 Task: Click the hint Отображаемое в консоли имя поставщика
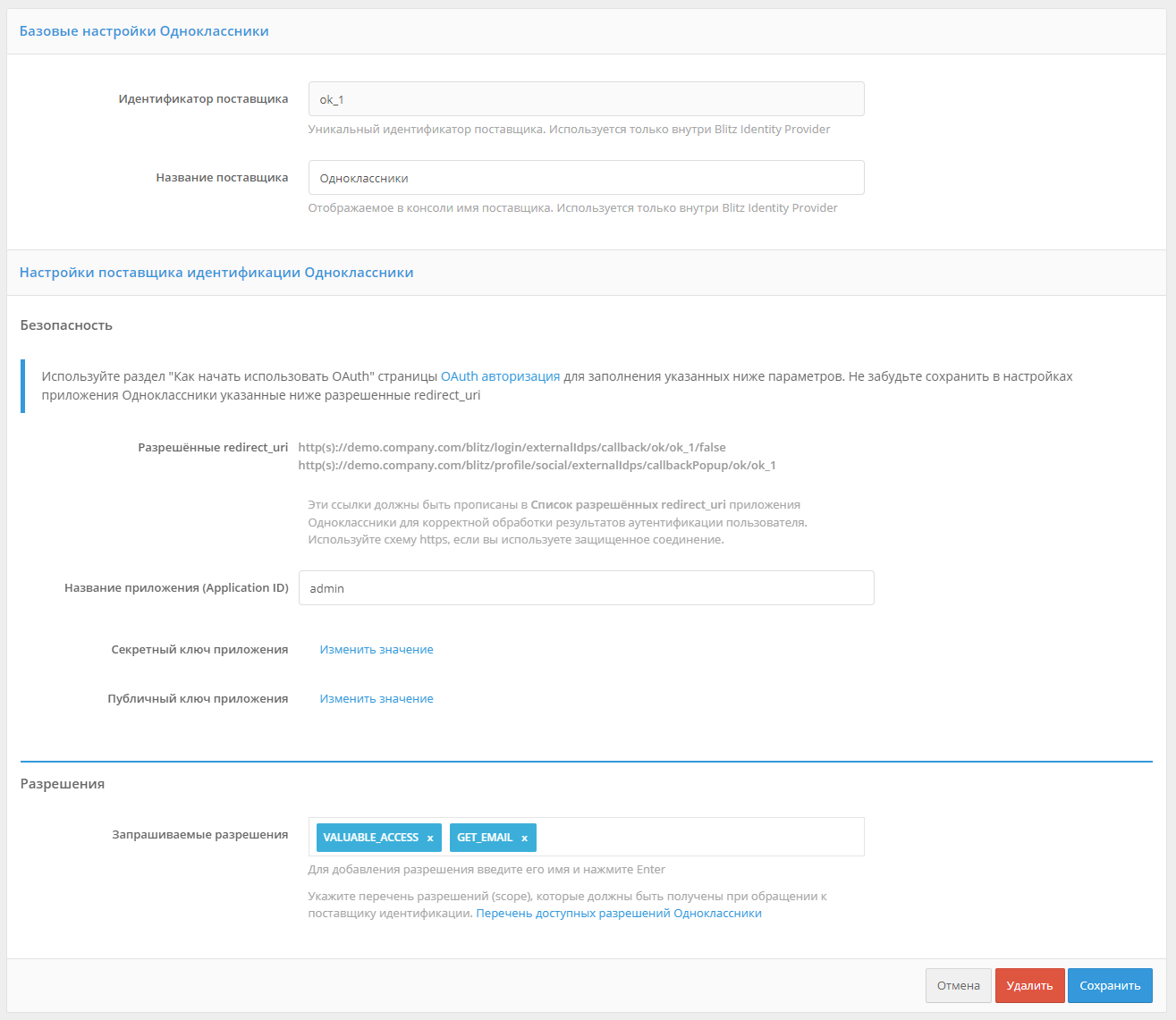tap(572, 208)
